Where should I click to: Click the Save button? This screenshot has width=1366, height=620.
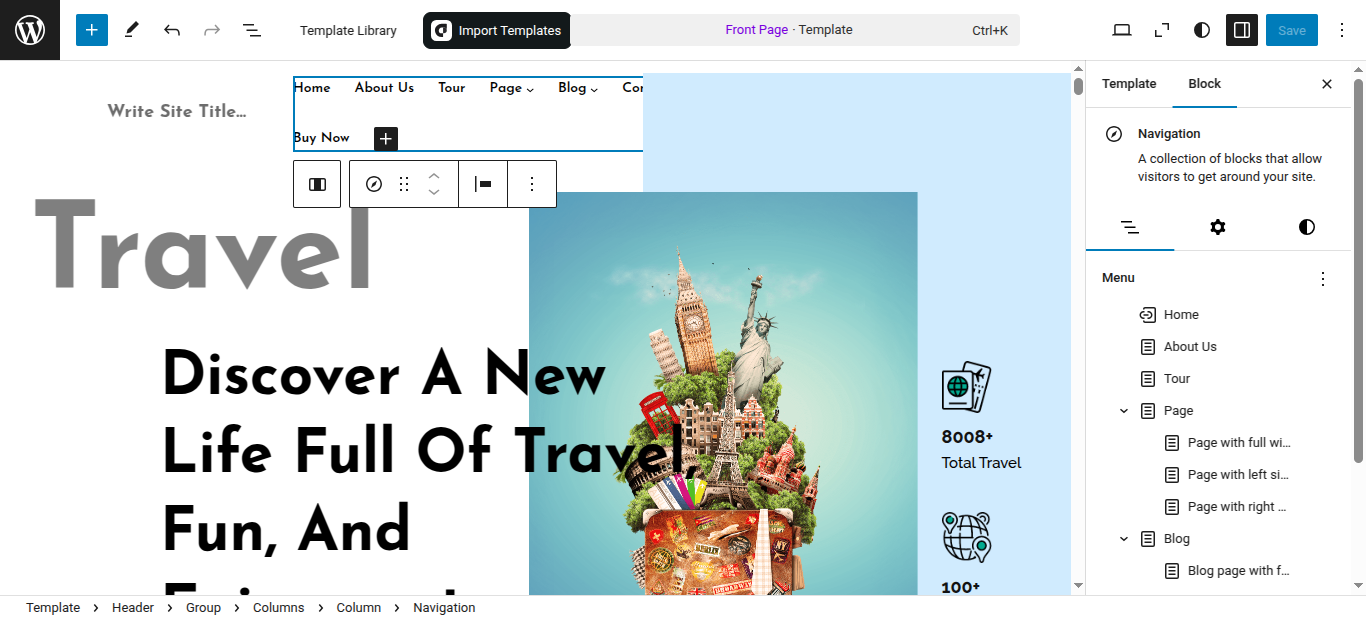(1292, 30)
